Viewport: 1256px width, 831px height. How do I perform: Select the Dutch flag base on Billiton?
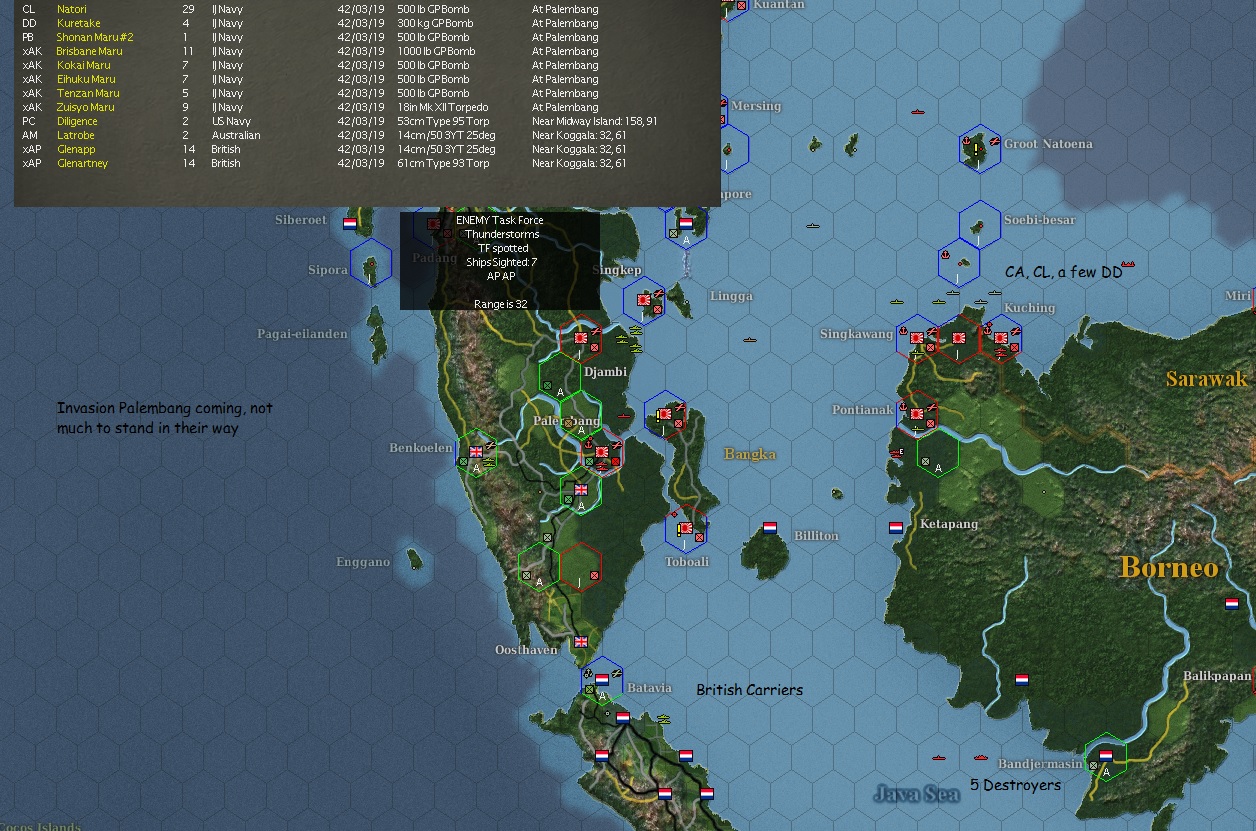[x=770, y=528]
